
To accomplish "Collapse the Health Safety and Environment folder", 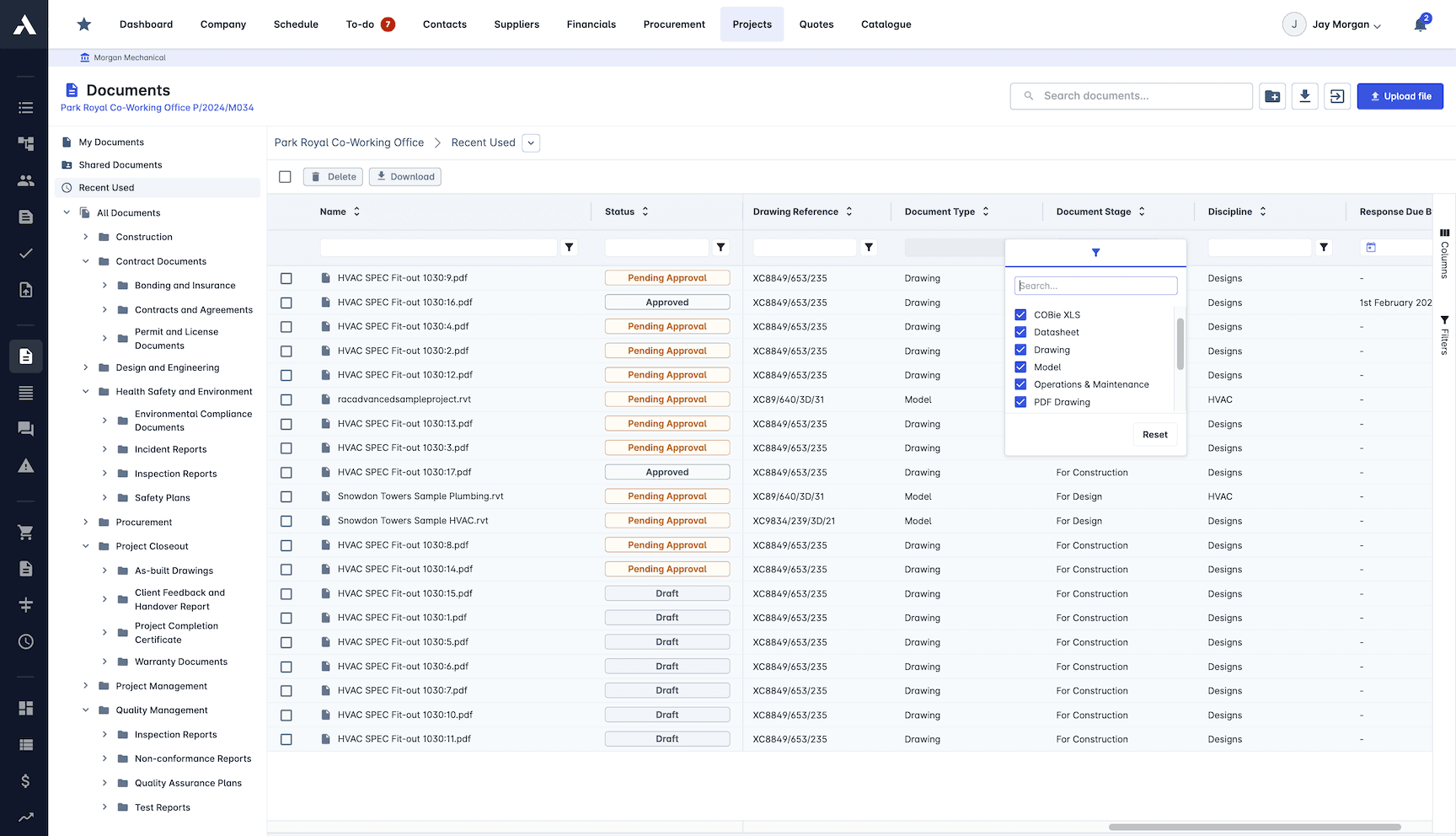I will pyautogui.click(x=85, y=391).
